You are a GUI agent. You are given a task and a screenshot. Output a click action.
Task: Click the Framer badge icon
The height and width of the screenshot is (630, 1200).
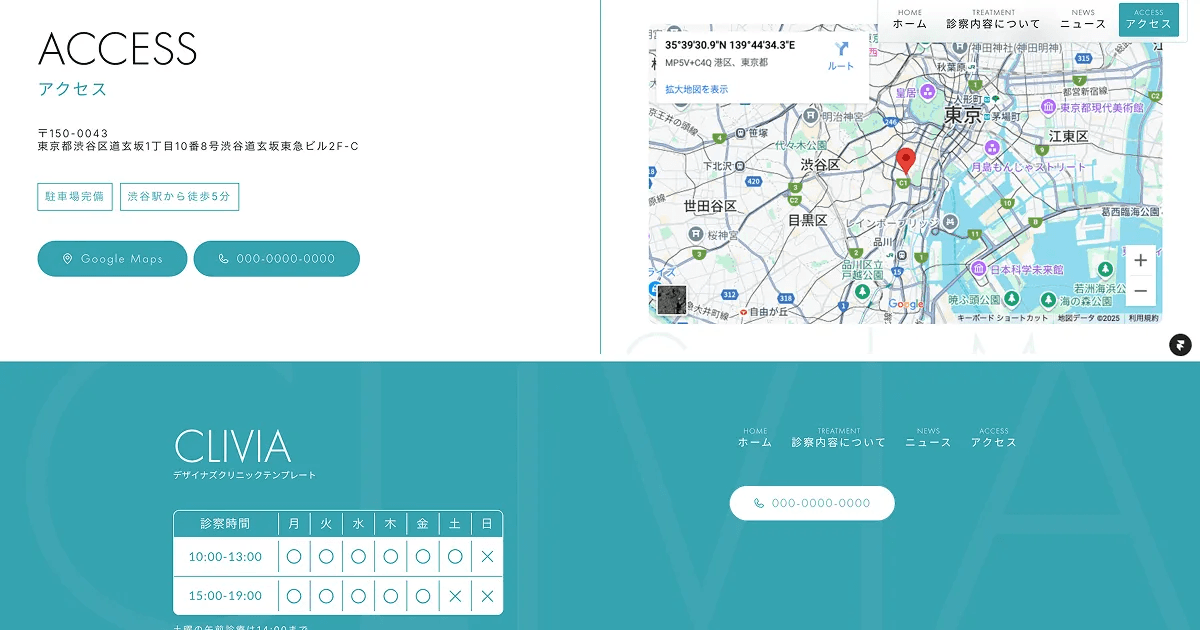(x=1180, y=345)
